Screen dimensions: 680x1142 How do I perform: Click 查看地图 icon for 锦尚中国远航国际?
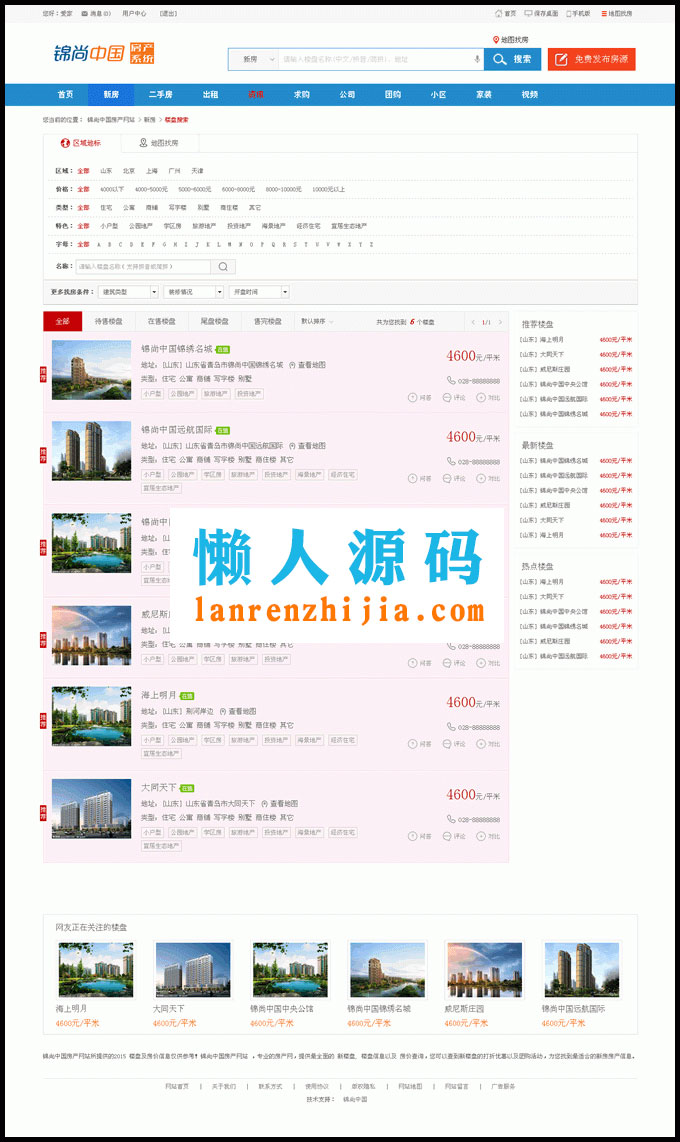pyautogui.click(x=292, y=446)
